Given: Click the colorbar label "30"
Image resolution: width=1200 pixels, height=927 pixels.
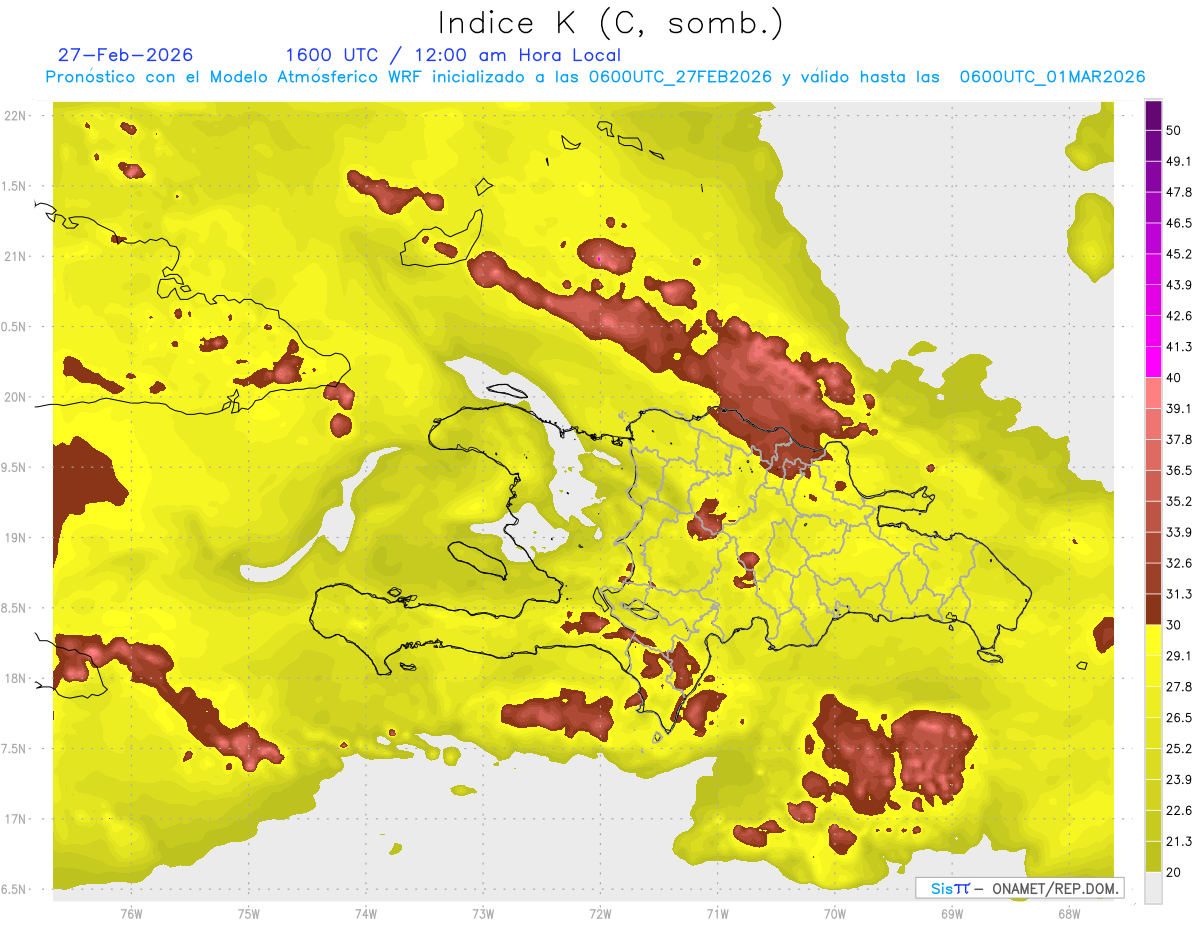Looking at the screenshot, I should coord(1174,624).
